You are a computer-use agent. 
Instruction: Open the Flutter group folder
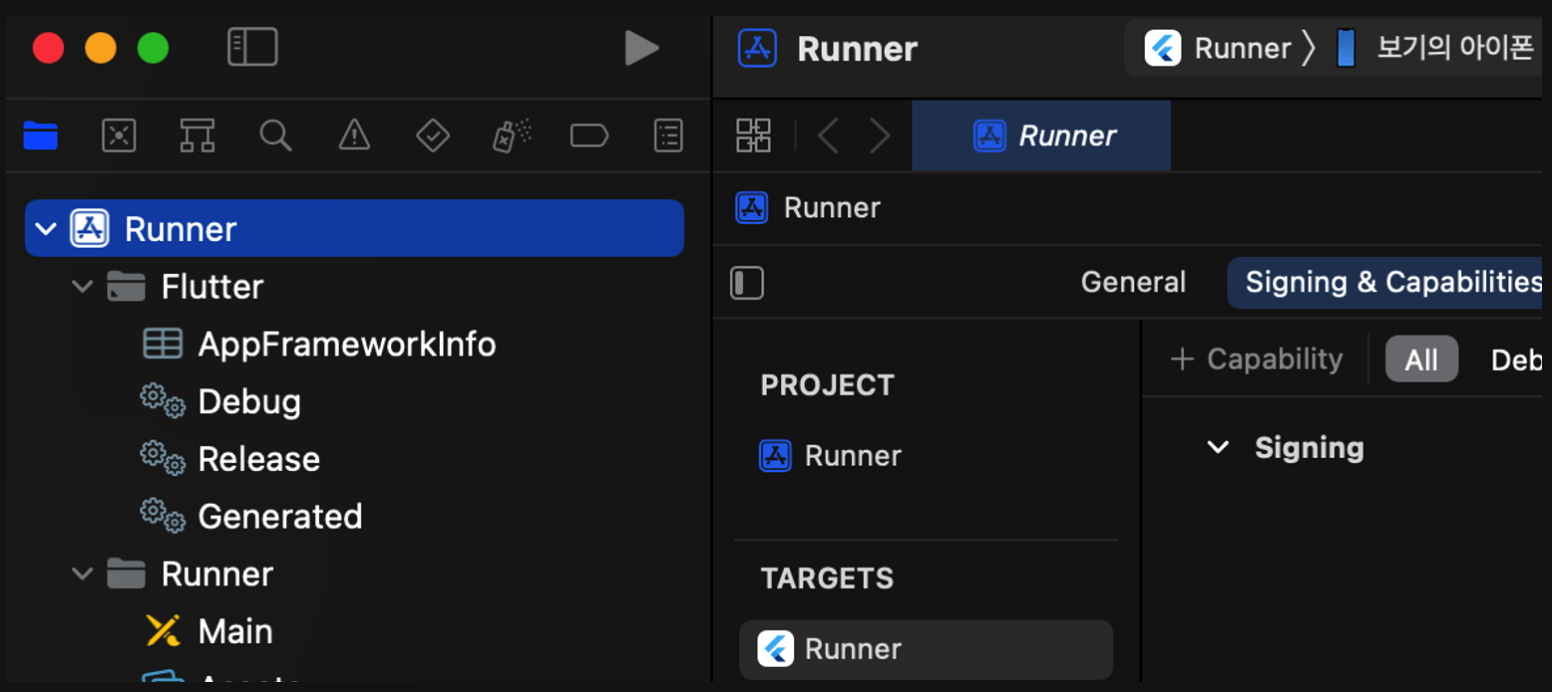click(212, 287)
